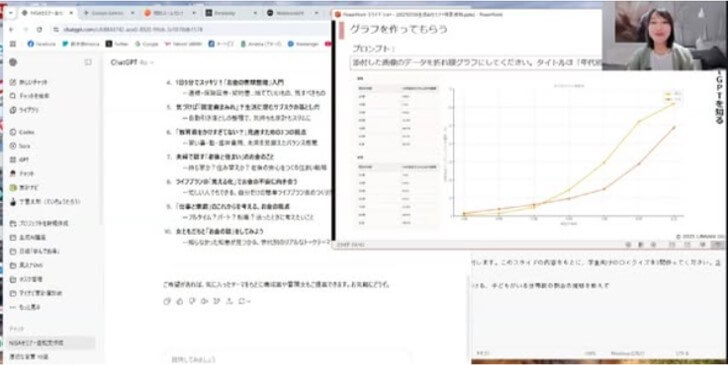Viewport: 728px width, 365px height.
Task: Click the browser back arrow
Action: point(12,29)
